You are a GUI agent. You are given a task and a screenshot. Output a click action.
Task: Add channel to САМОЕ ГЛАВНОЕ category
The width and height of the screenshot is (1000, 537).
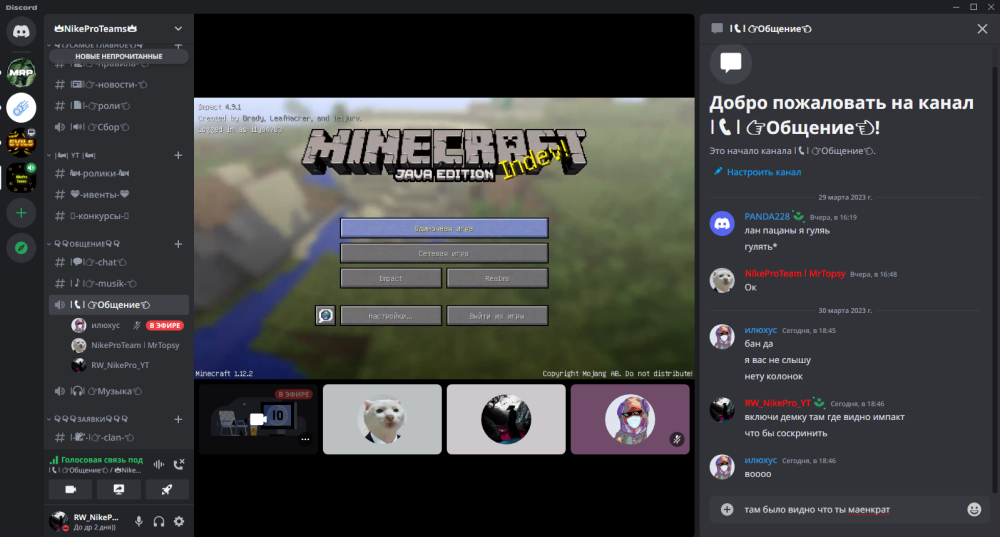(x=179, y=45)
